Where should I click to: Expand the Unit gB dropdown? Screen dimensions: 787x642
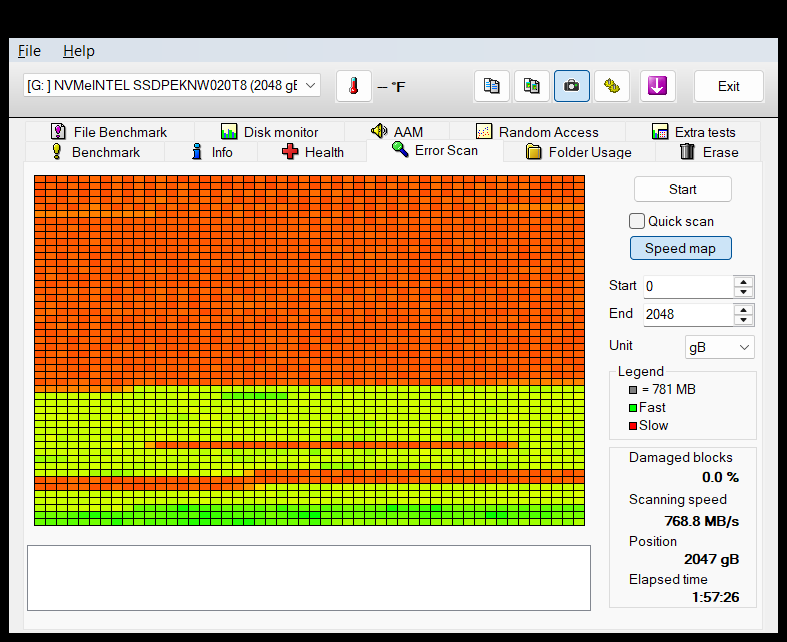744,347
